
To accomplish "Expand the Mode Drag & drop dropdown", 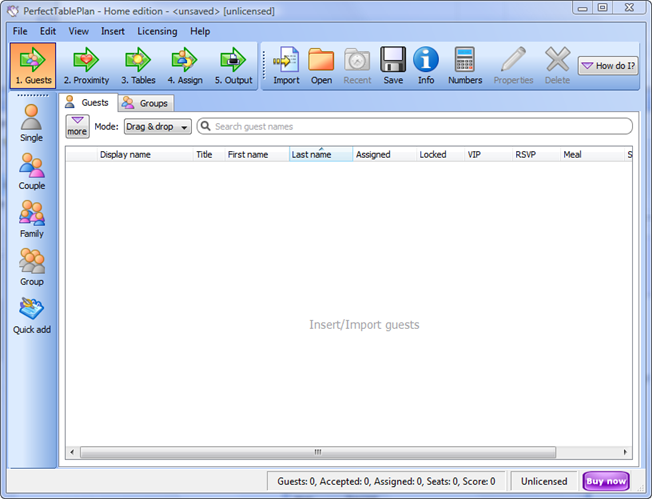I will 157,127.
